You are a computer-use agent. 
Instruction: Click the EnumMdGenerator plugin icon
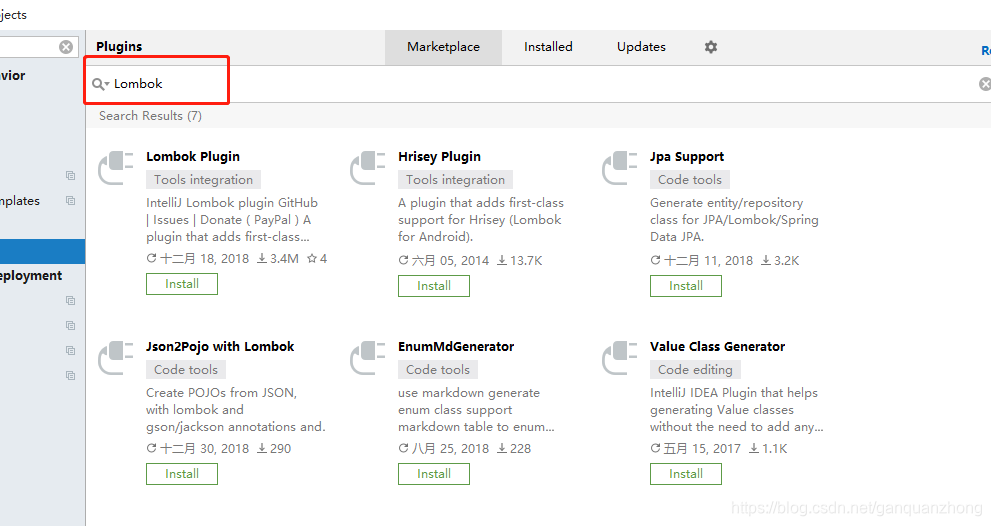[x=368, y=358]
